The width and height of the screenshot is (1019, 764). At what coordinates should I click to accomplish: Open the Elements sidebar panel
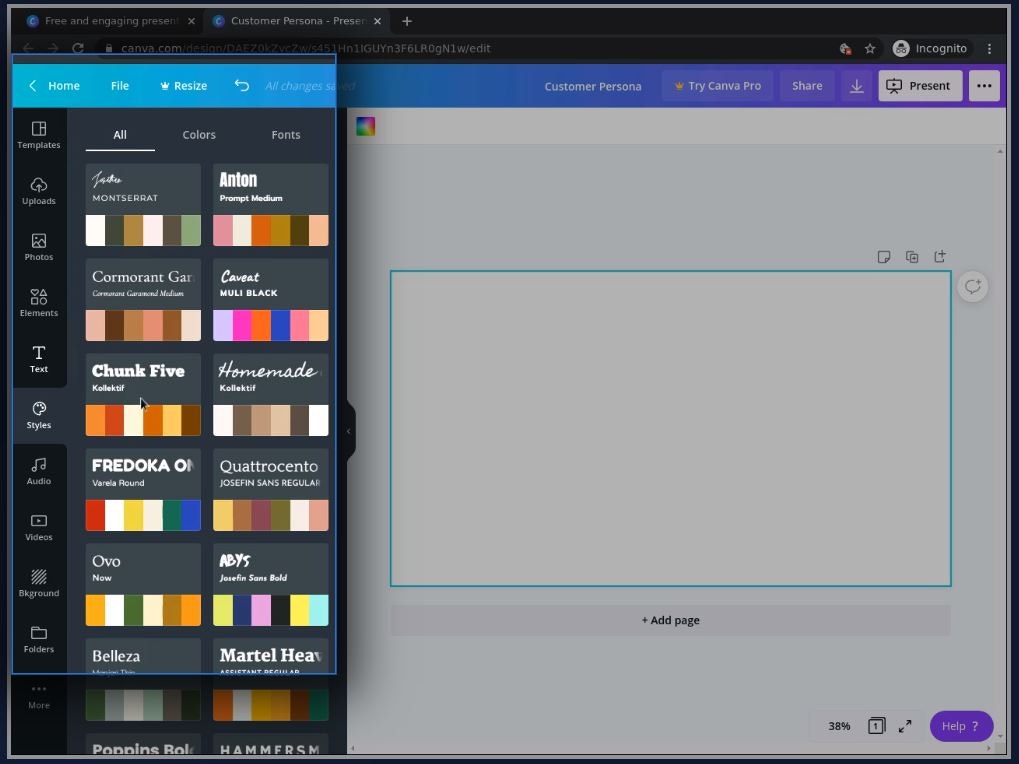[x=39, y=303]
